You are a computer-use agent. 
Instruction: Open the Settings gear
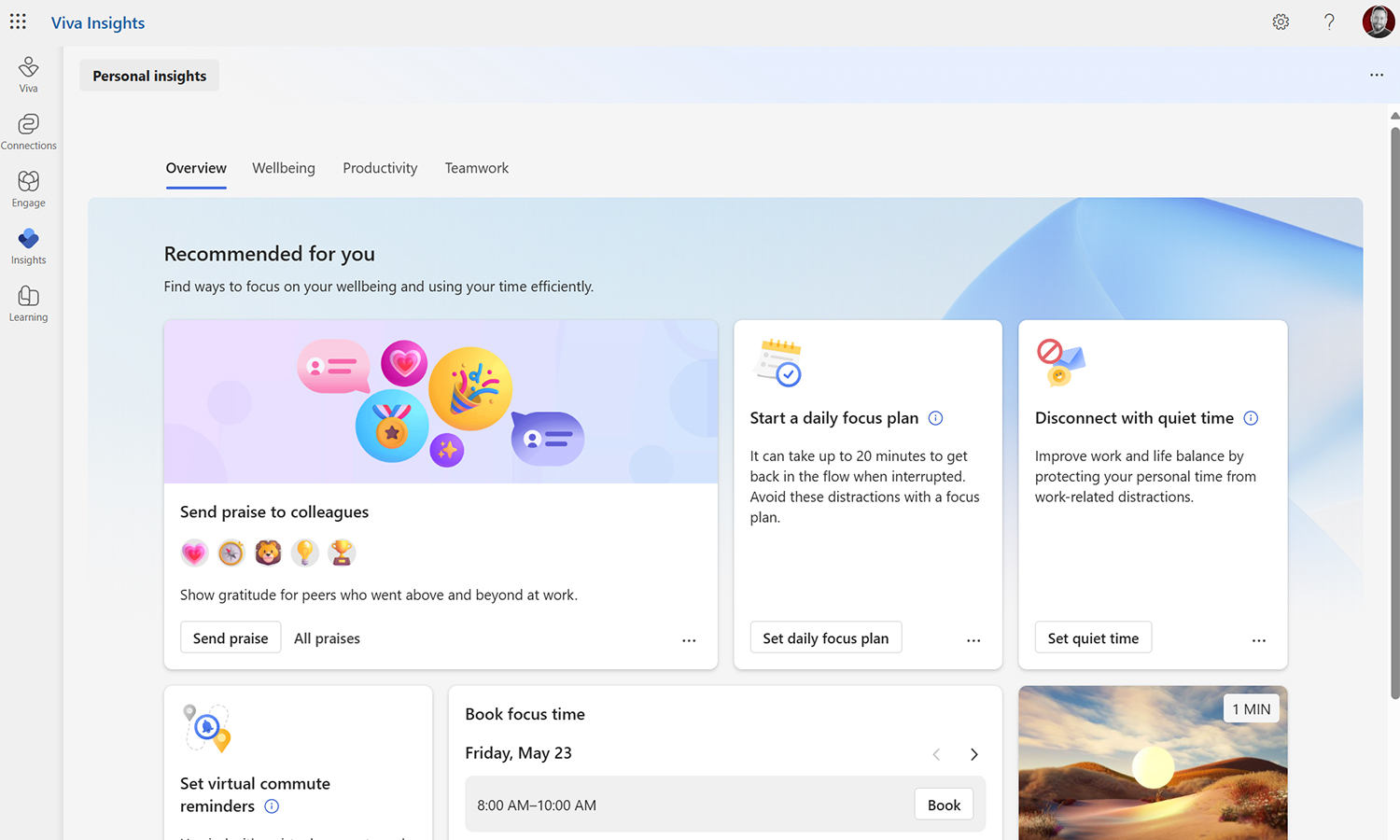click(x=1281, y=21)
